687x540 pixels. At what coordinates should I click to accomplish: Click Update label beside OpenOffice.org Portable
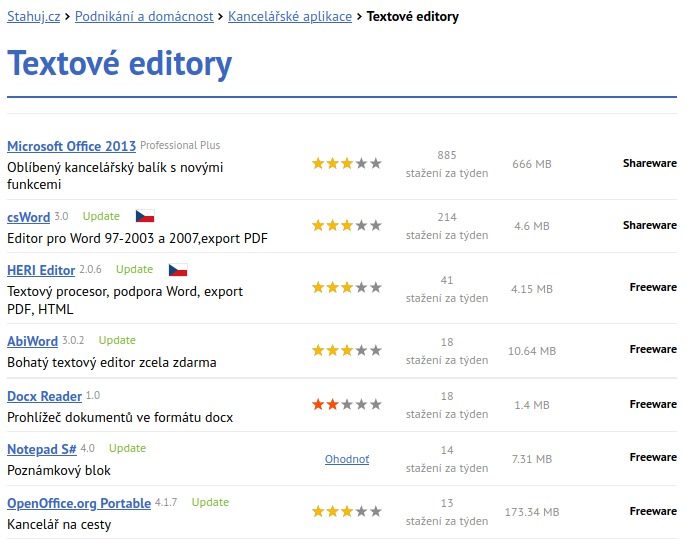[210, 502]
